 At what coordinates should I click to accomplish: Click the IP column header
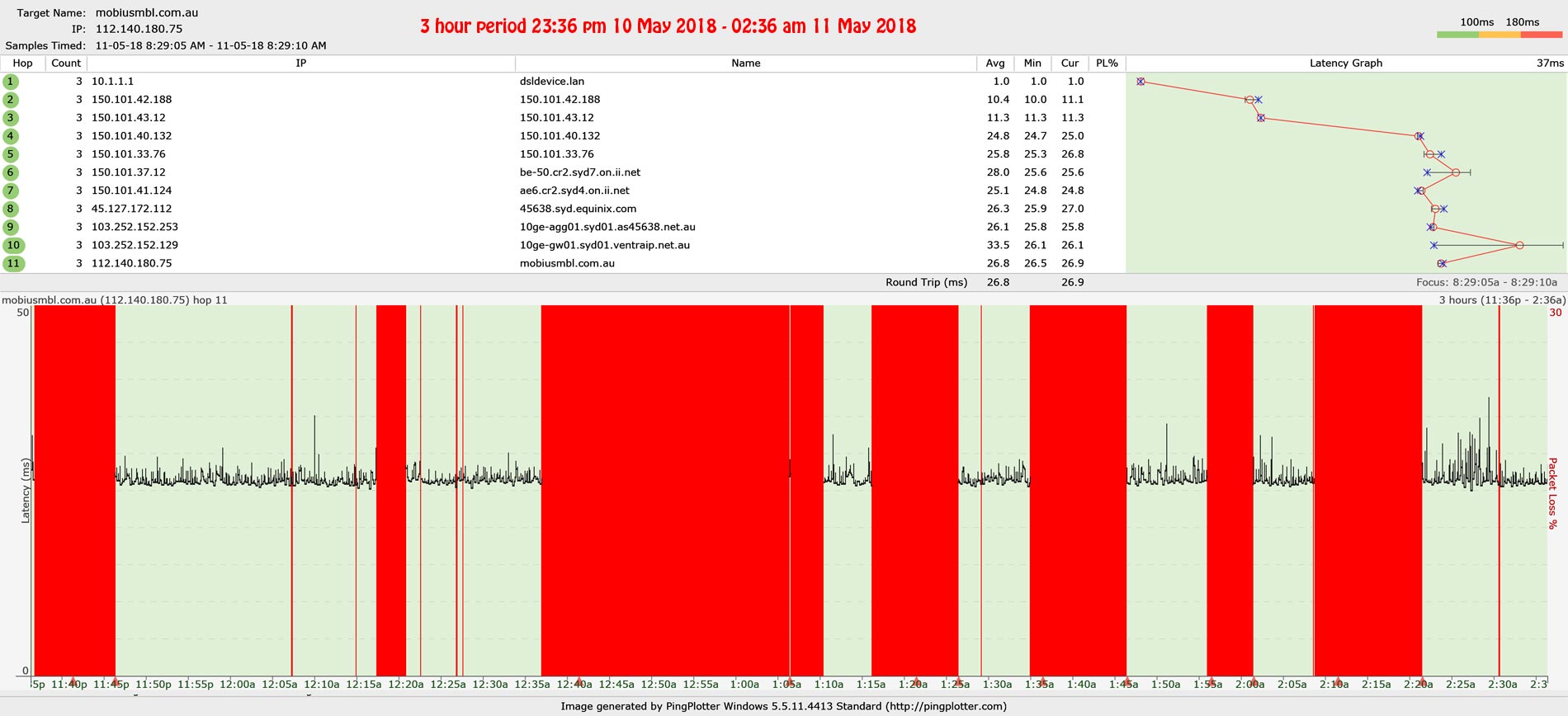coord(300,64)
